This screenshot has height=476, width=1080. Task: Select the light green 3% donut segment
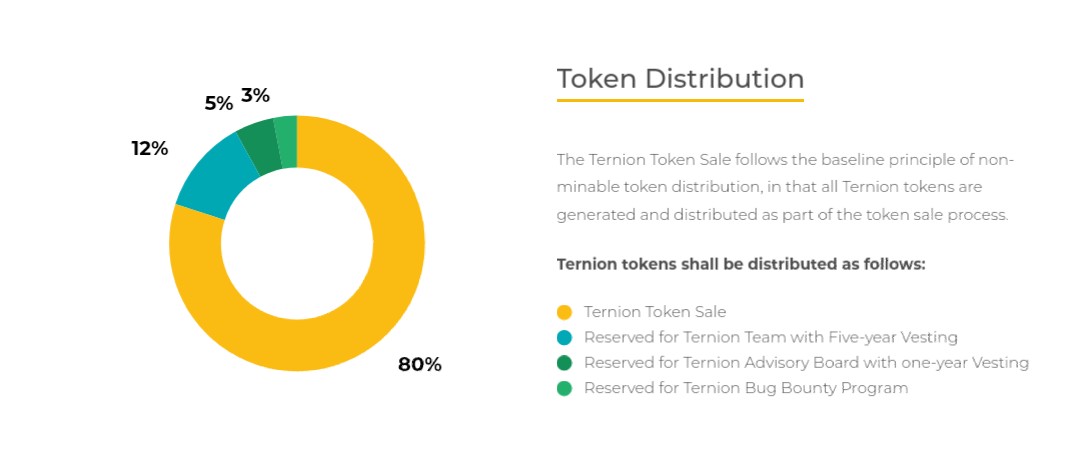click(287, 141)
